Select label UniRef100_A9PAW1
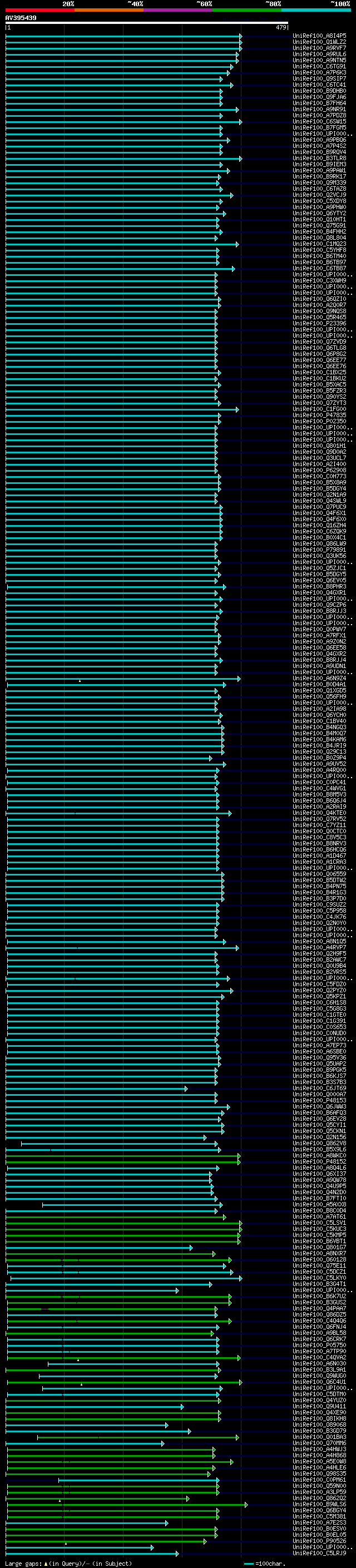The image size is (356, 1568). pos(319,170)
